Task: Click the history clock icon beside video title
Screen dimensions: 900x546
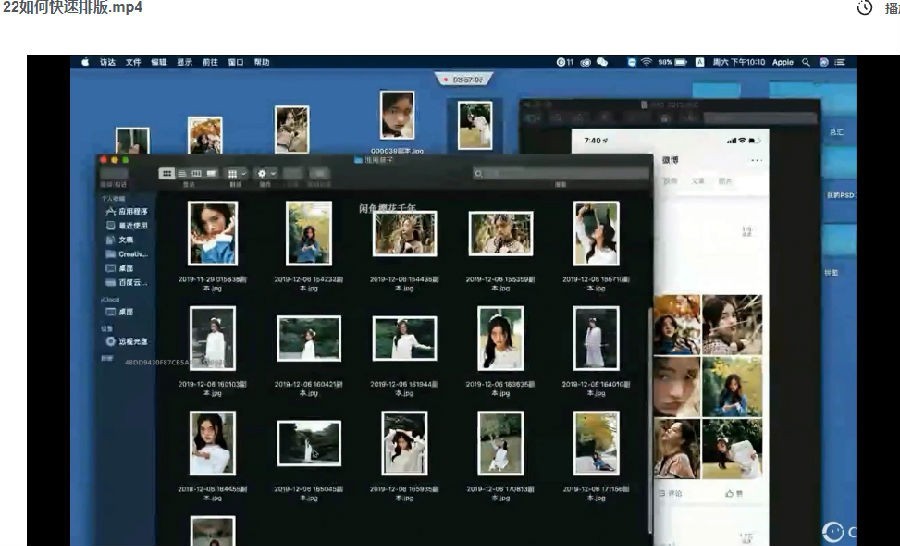Action: coord(864,8)
